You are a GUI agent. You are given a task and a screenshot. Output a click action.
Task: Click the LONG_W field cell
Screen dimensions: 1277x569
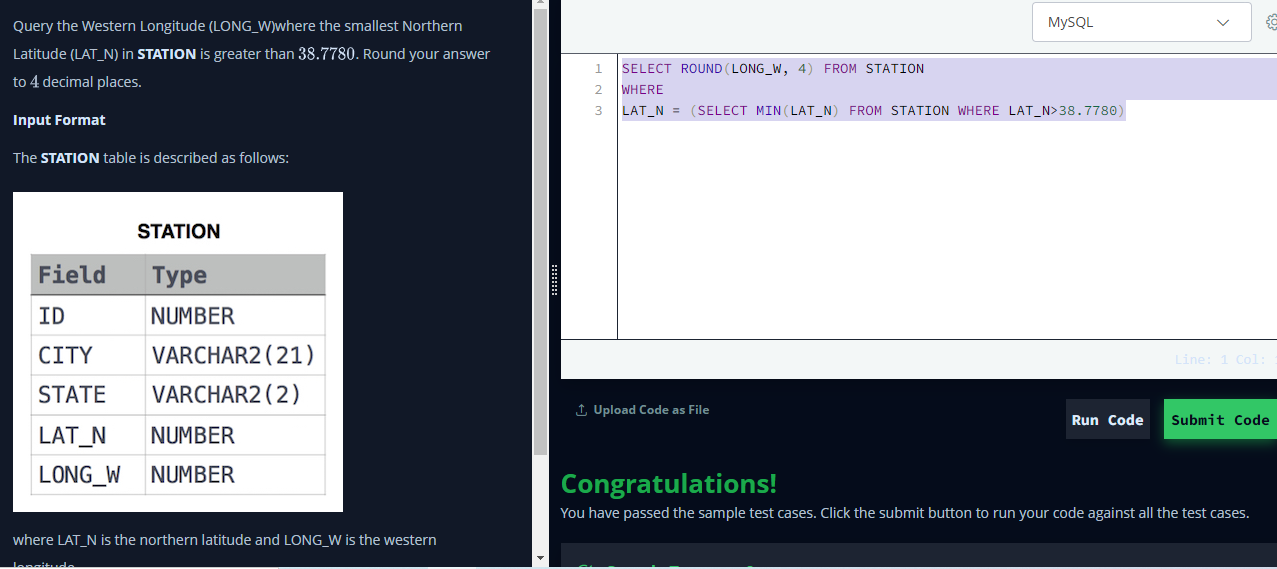click(88, 475)
